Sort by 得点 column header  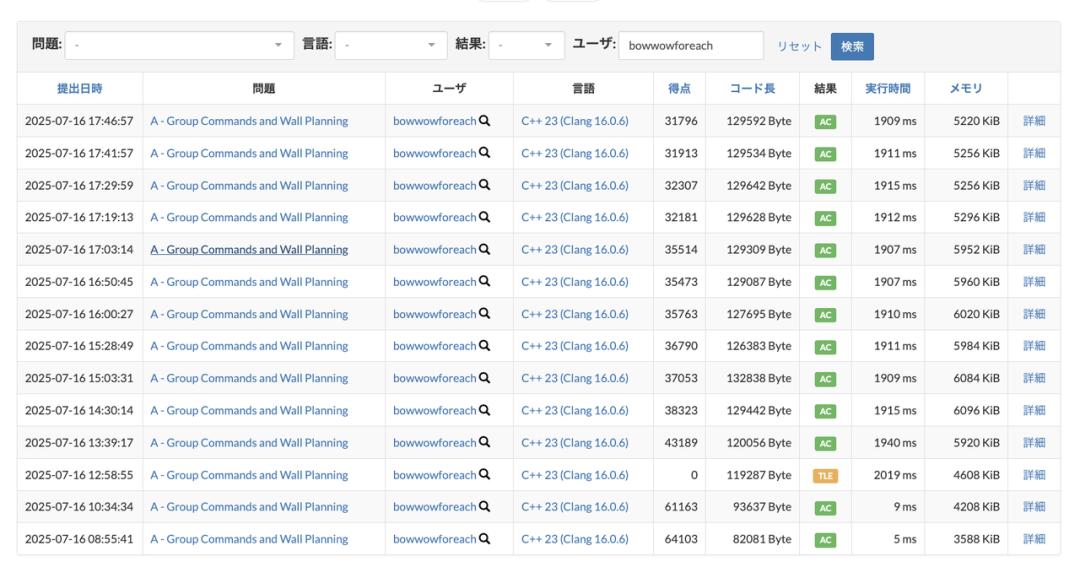pyautogui.click(x=679, y=88)
